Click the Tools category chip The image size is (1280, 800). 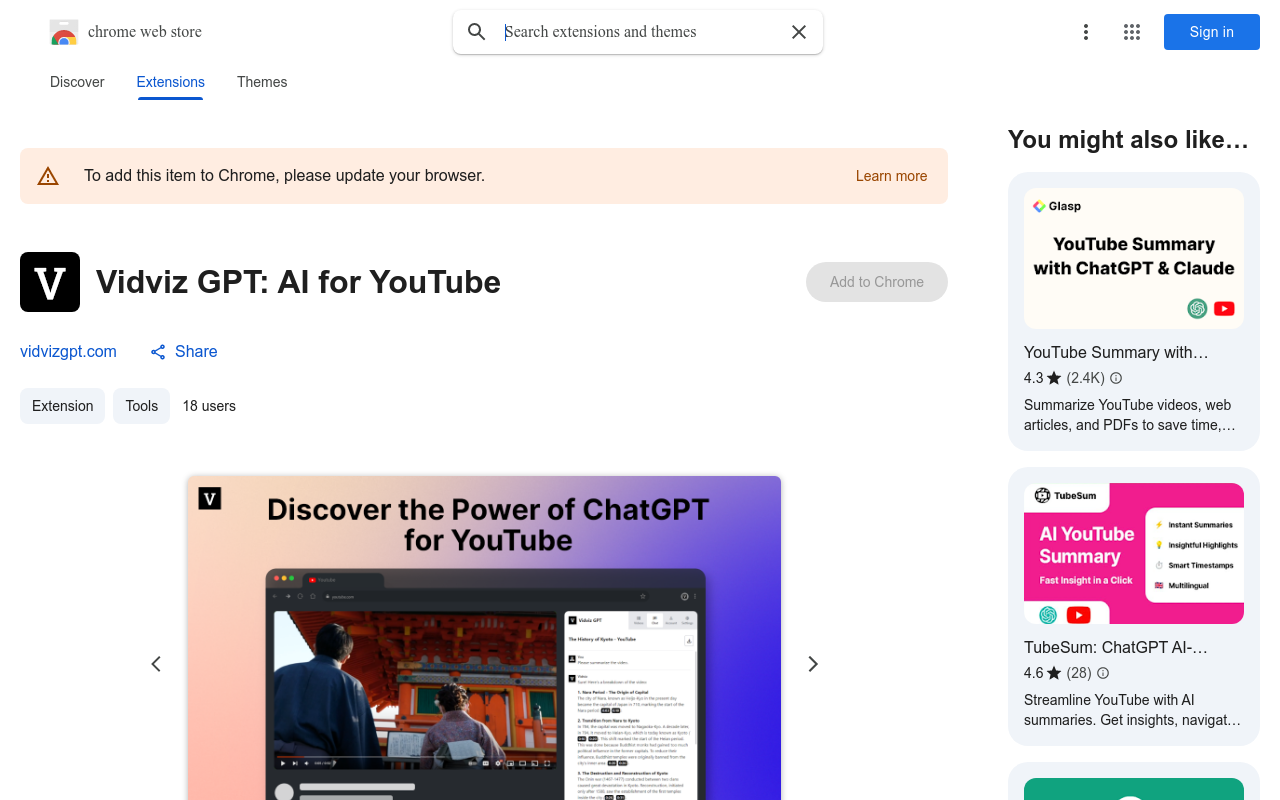point(142,406)
